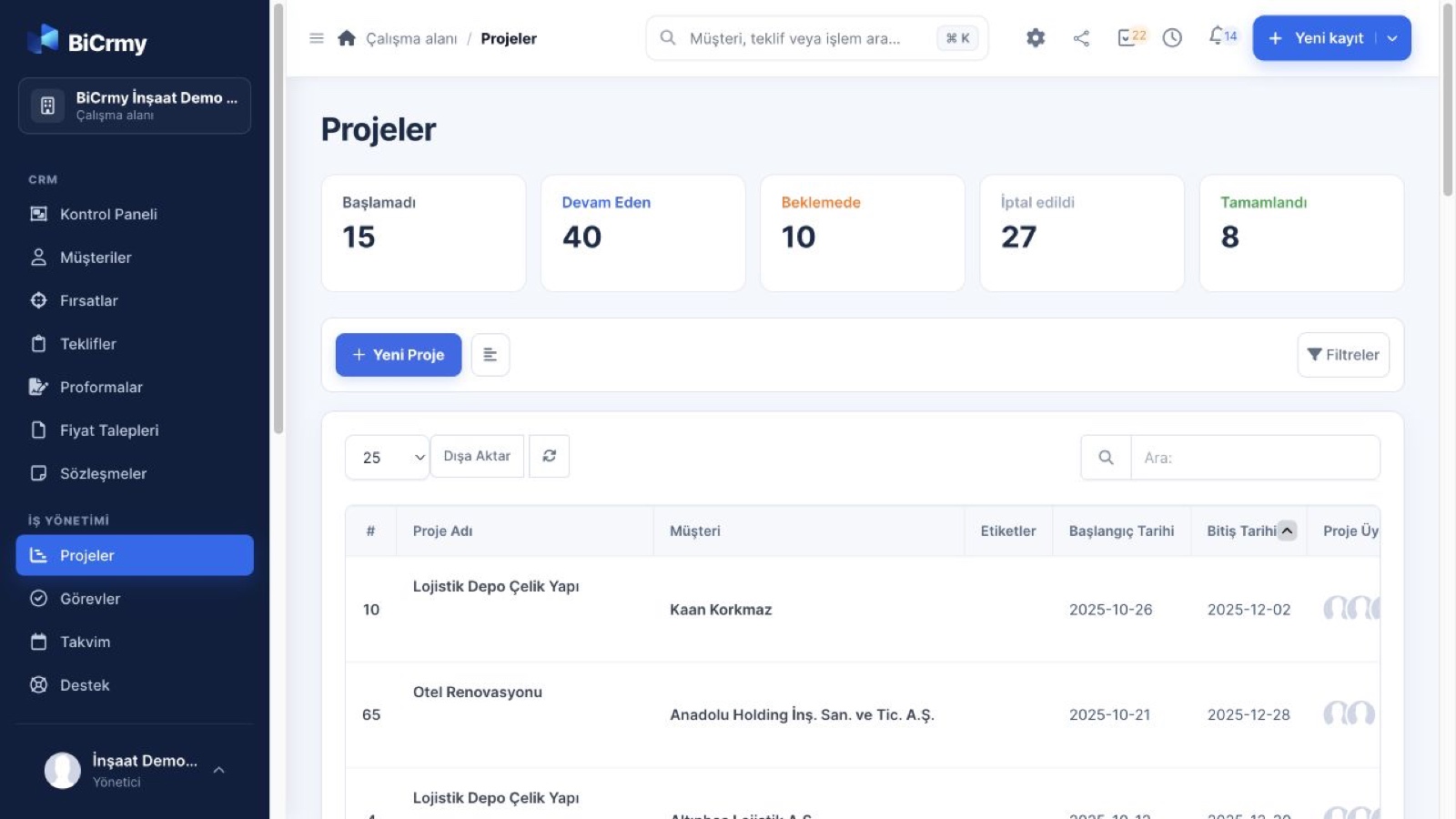Click date 2025-10-26 cell
Screen dimensions: 1456x819
[x=1110, y=610]
